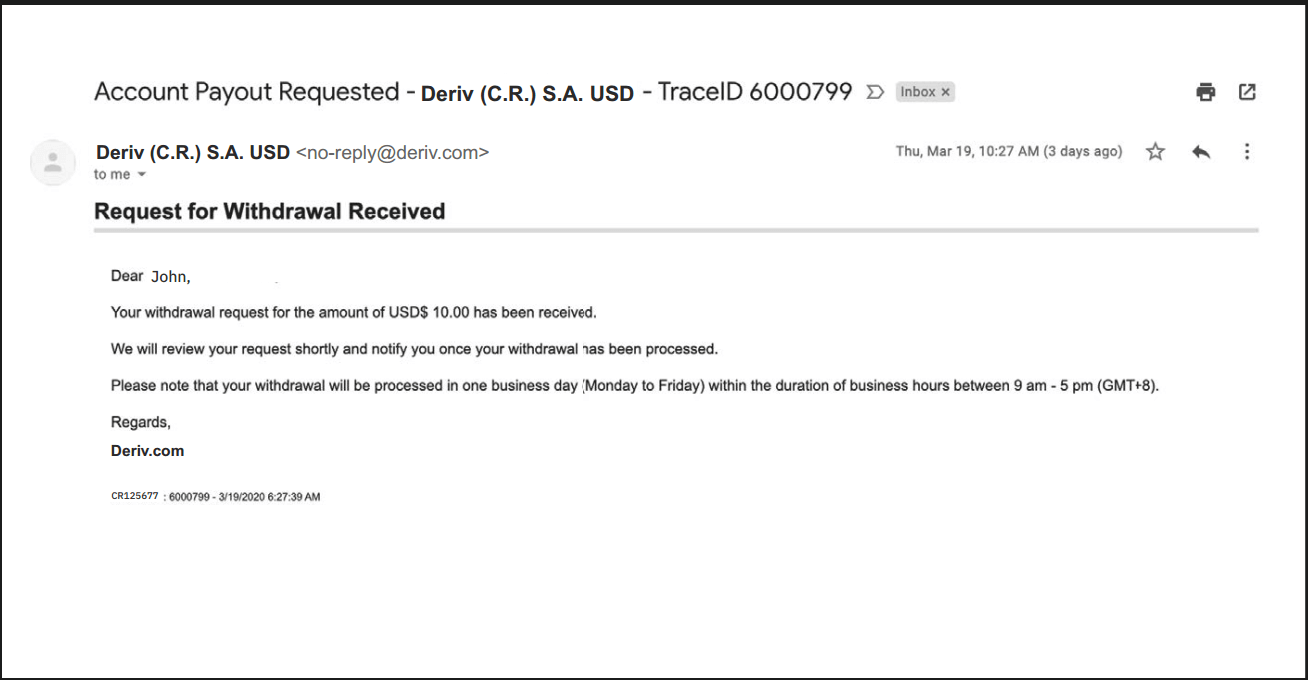Screen dimensions: 1308x680
Task: Click the "to me" recipient text
Action: [112, 175]
